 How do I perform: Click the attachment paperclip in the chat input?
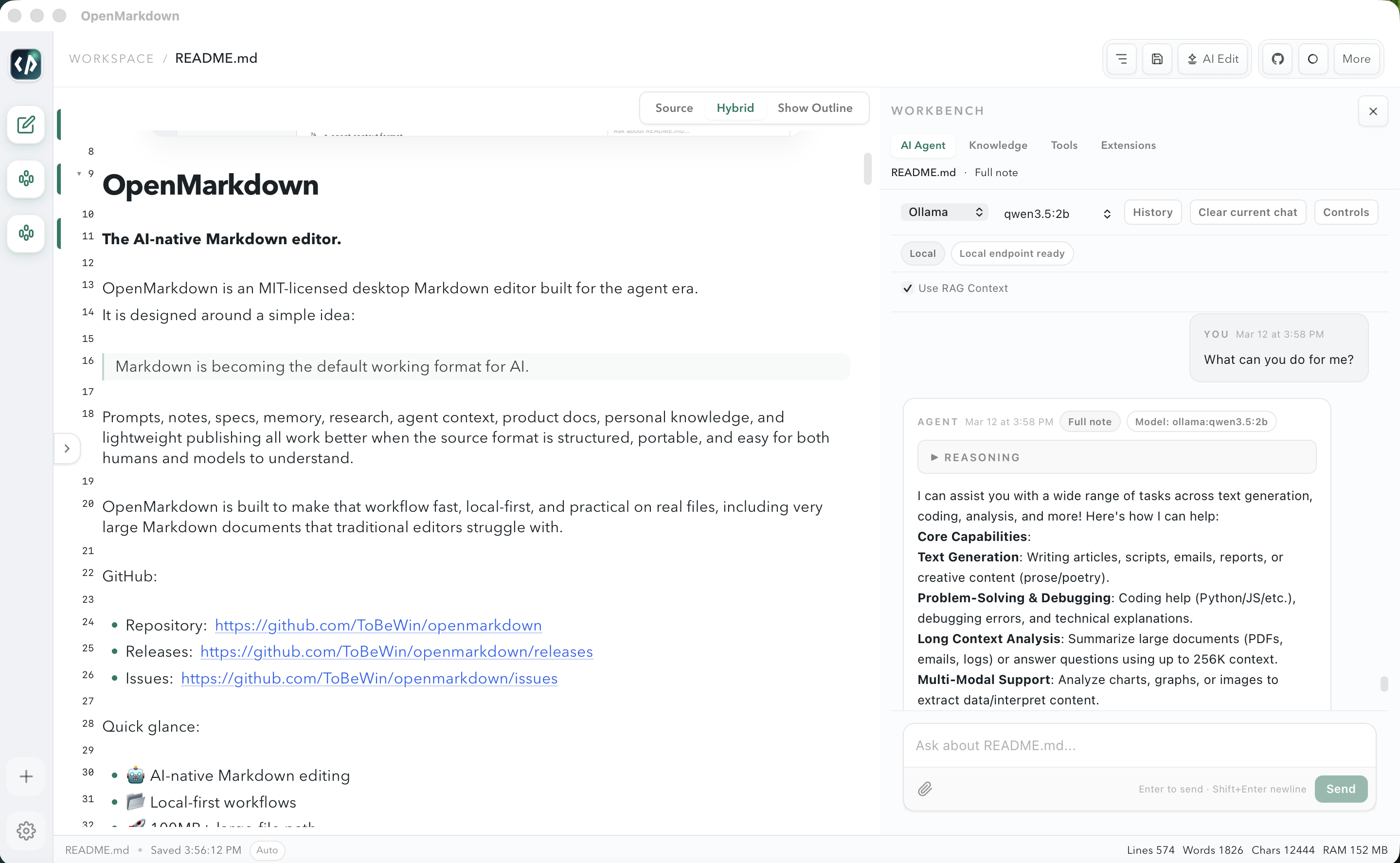[926, 789]
